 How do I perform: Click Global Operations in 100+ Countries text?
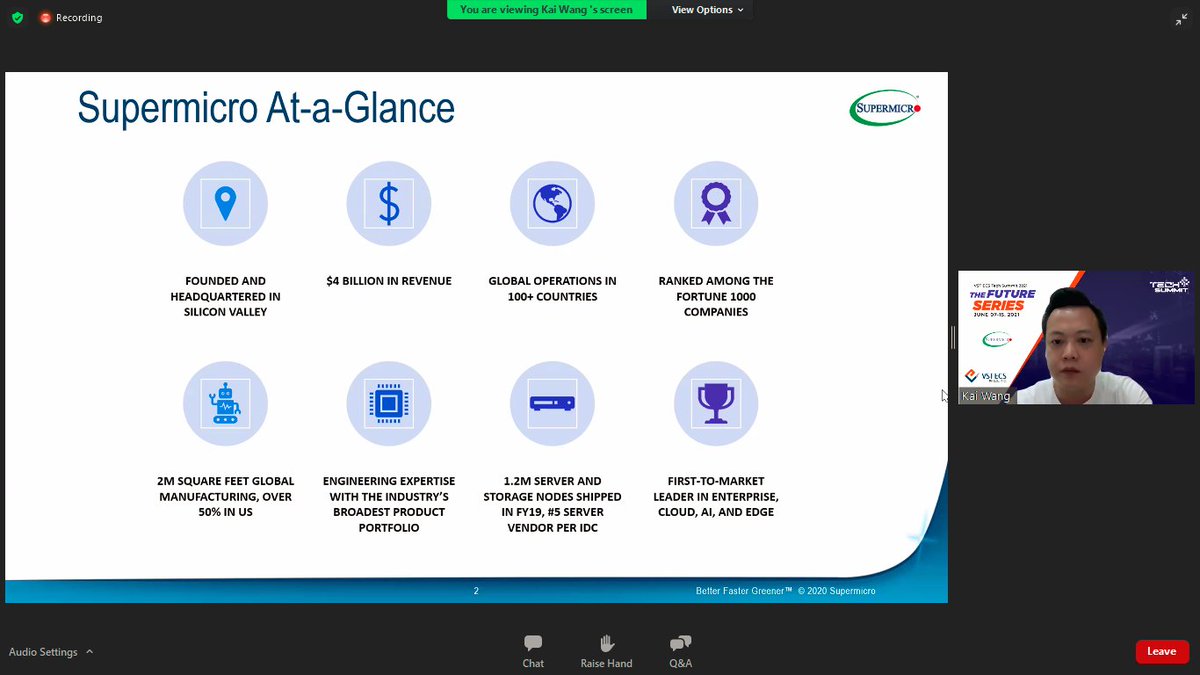[552, 289]
